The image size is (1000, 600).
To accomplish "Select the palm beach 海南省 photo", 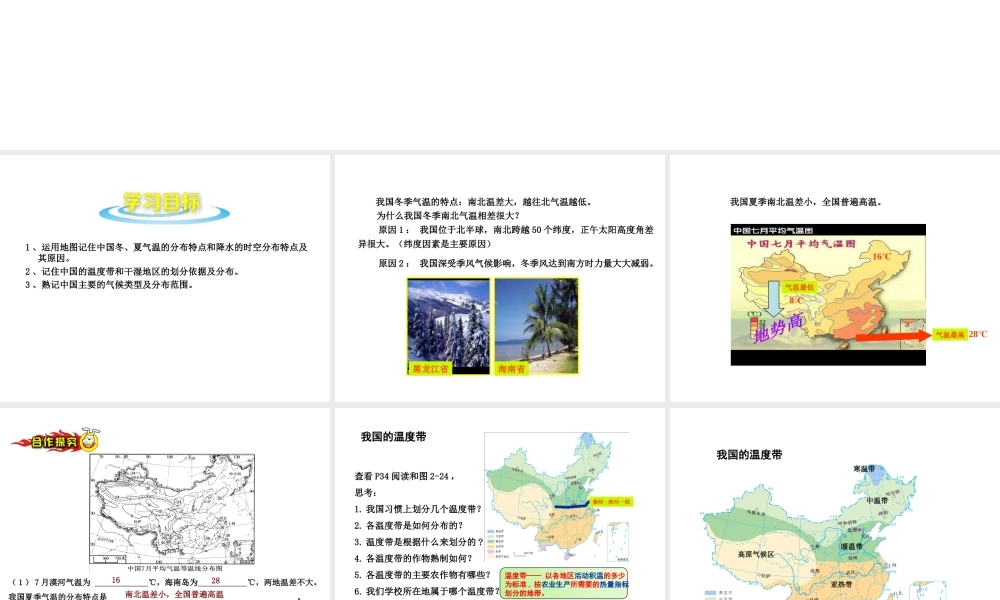I will tap(536, 326).
